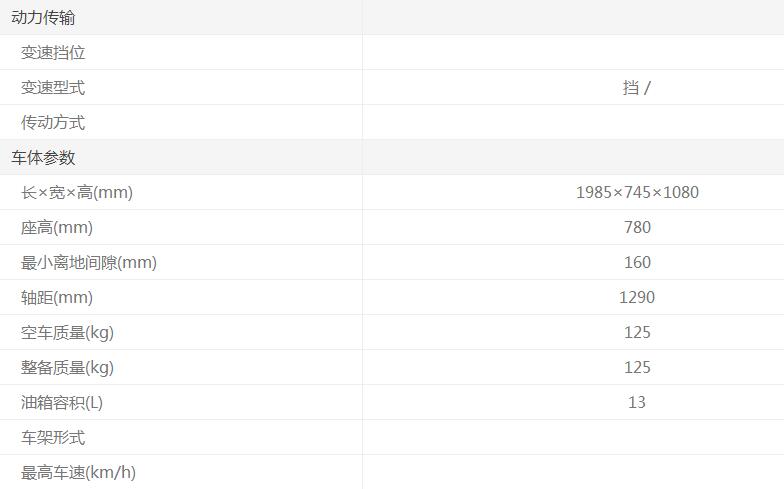Click the 挡 / value for 变速型式

637,88
